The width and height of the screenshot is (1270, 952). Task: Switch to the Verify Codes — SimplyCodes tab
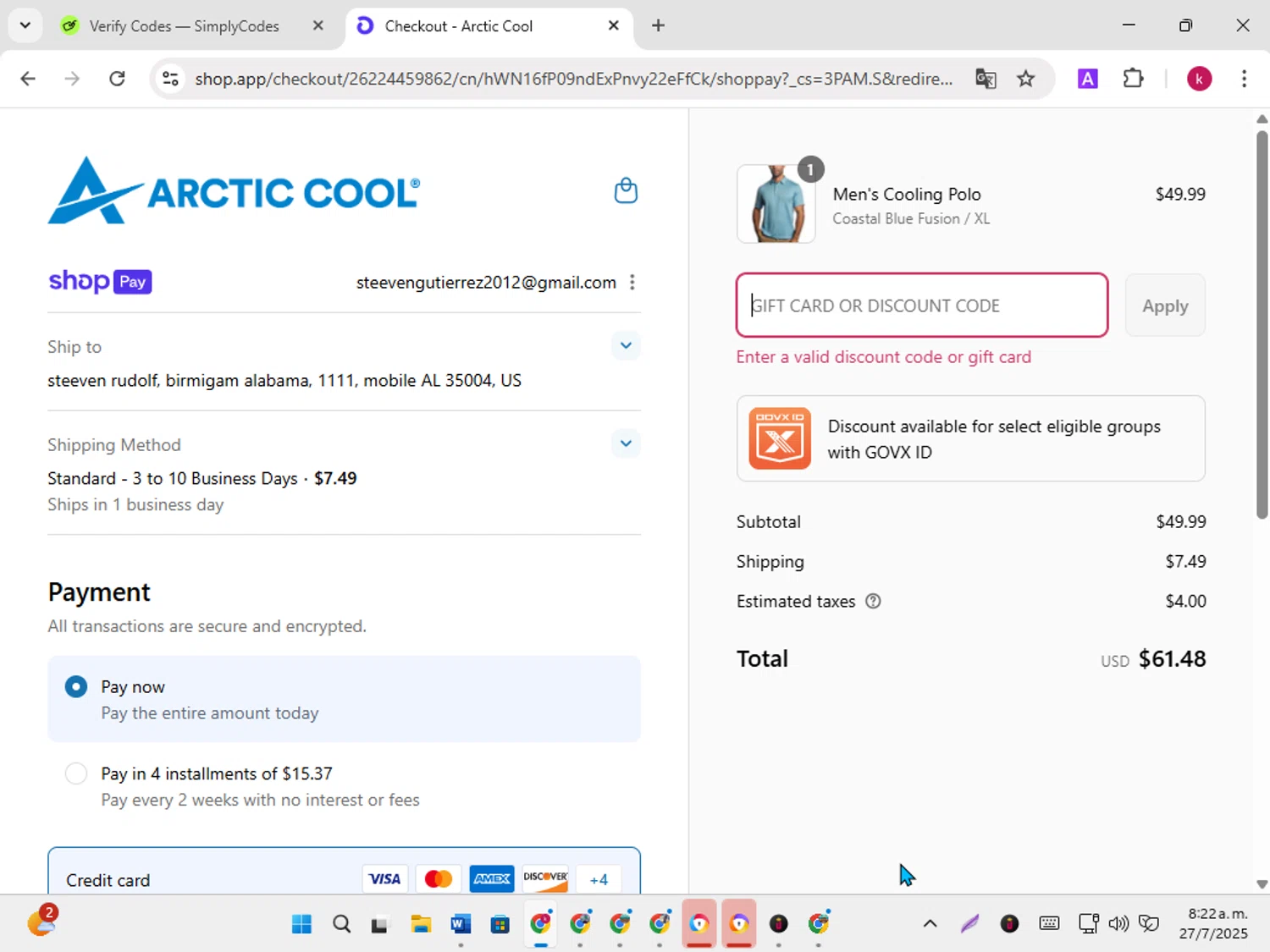pyautogui.click(x=185, y=25)
